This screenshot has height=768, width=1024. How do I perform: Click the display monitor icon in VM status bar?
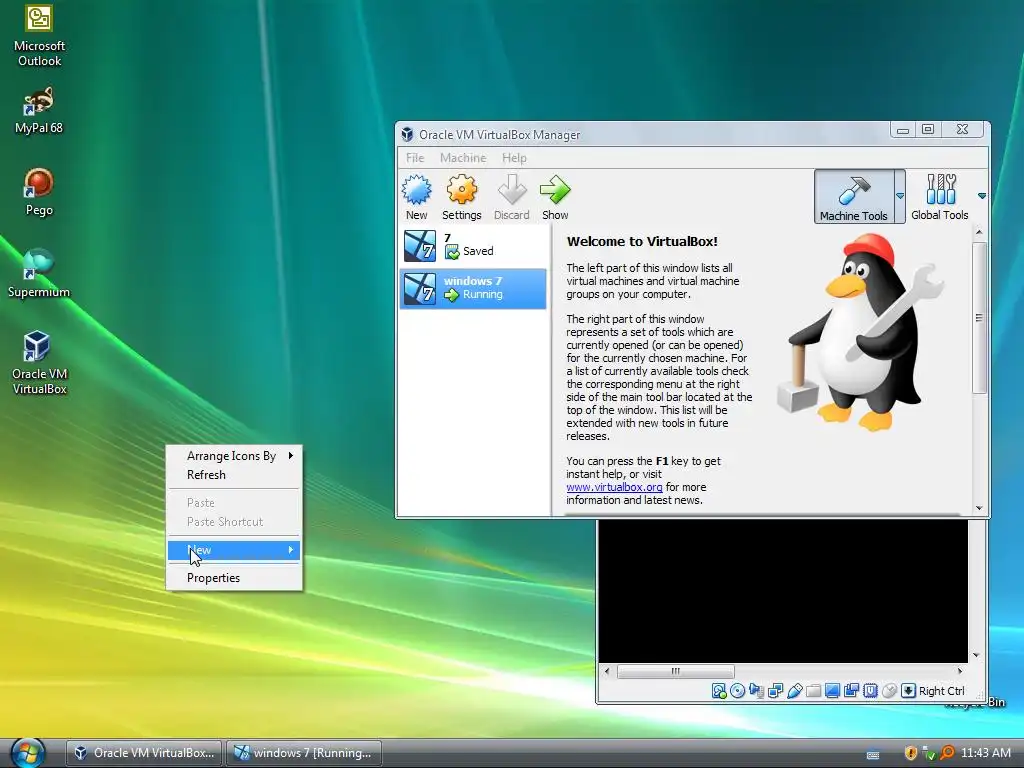(832, 691)
